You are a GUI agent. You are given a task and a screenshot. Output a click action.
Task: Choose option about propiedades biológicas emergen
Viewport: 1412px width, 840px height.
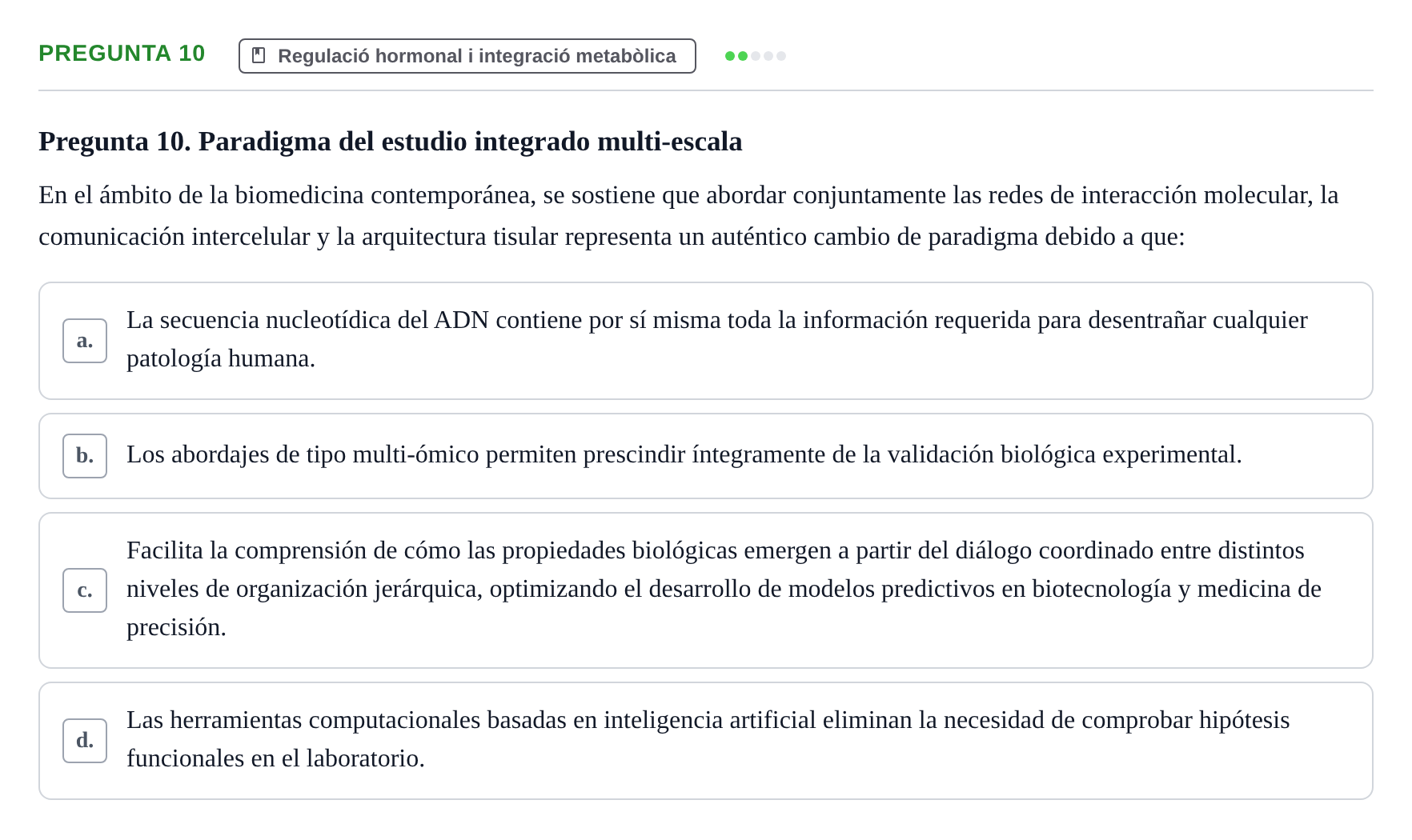[x=706, y=590]
